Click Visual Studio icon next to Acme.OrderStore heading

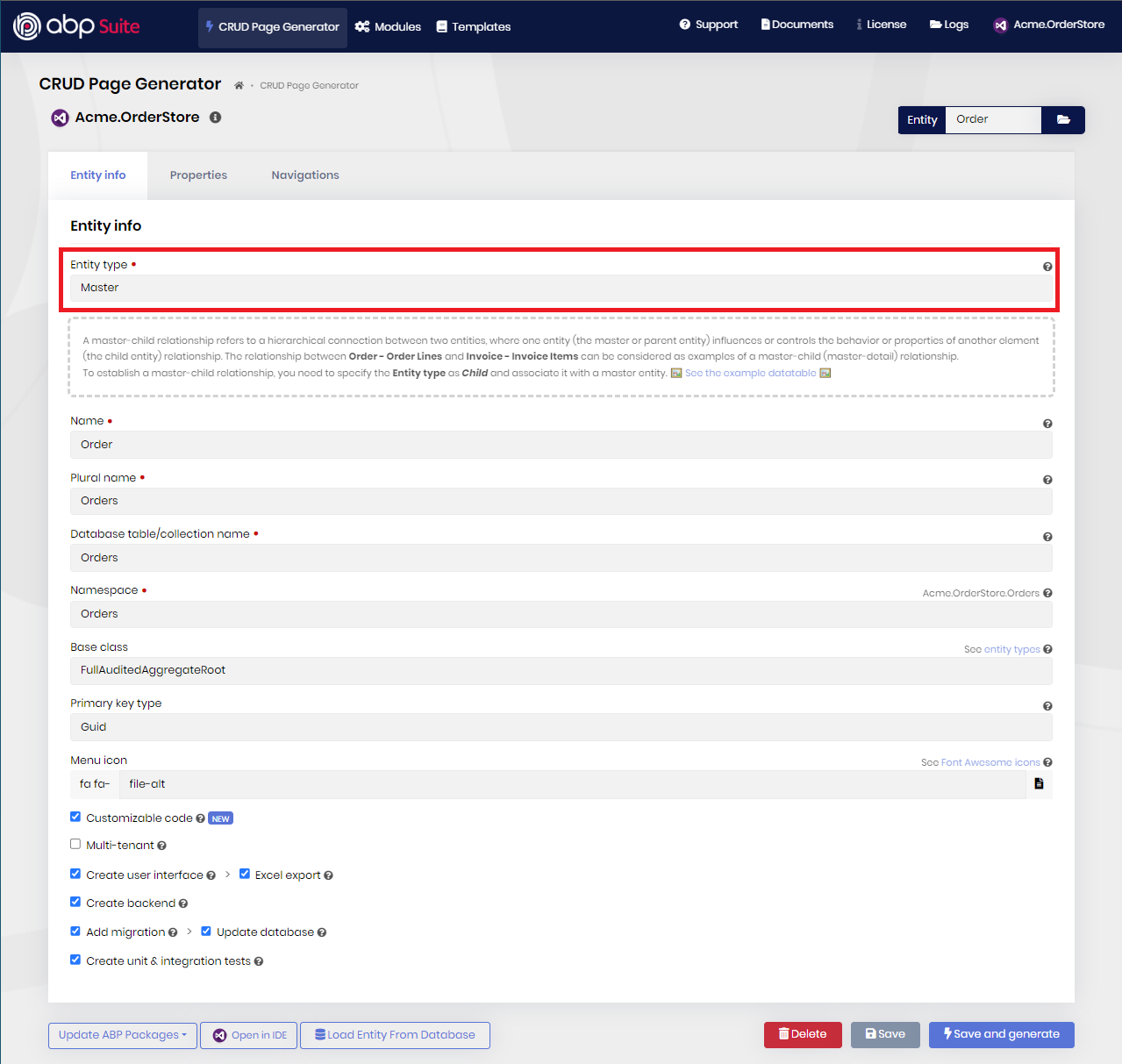(x=60, y=118)
